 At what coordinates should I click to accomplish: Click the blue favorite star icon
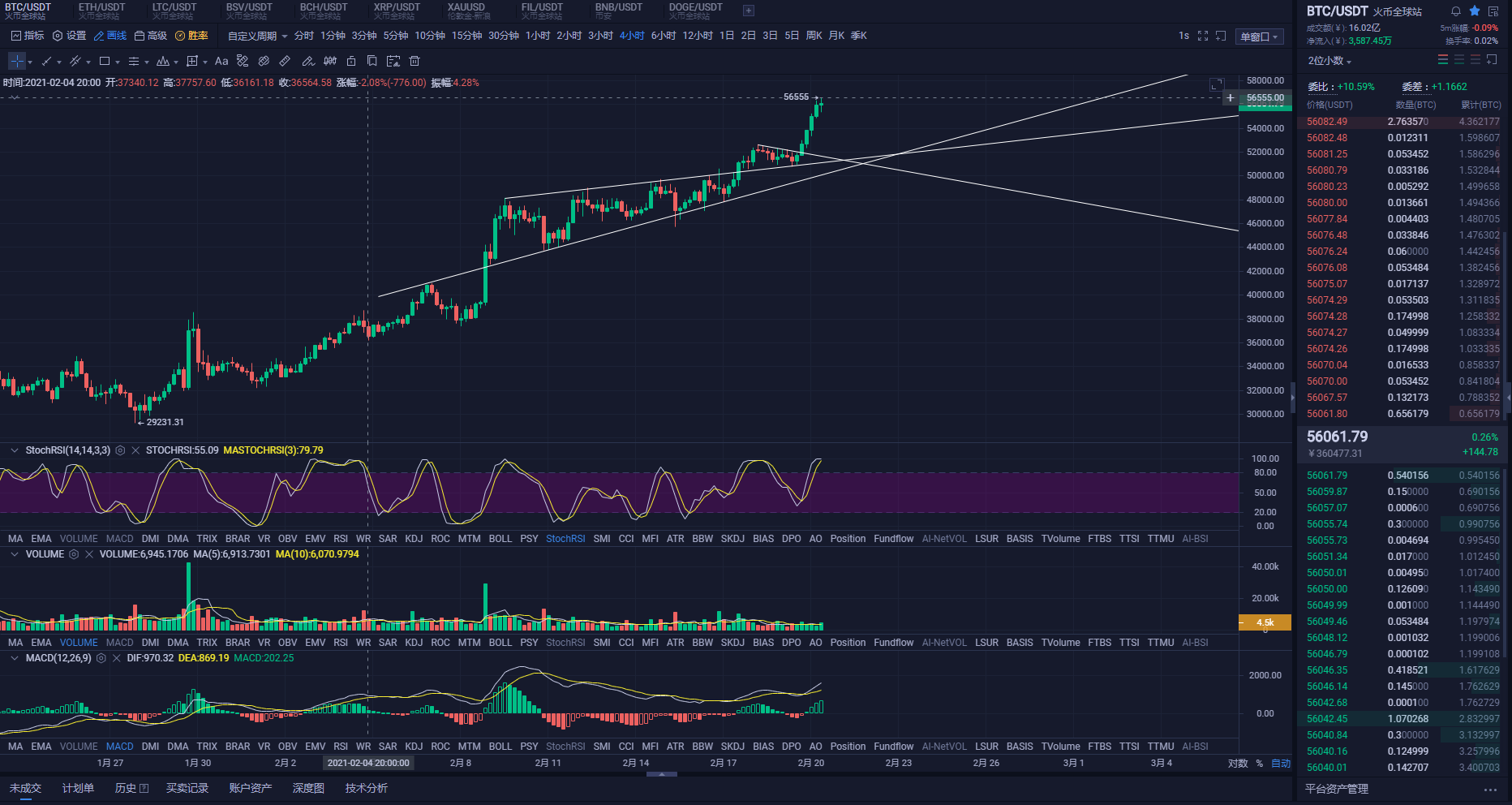tap(1475, 11)
